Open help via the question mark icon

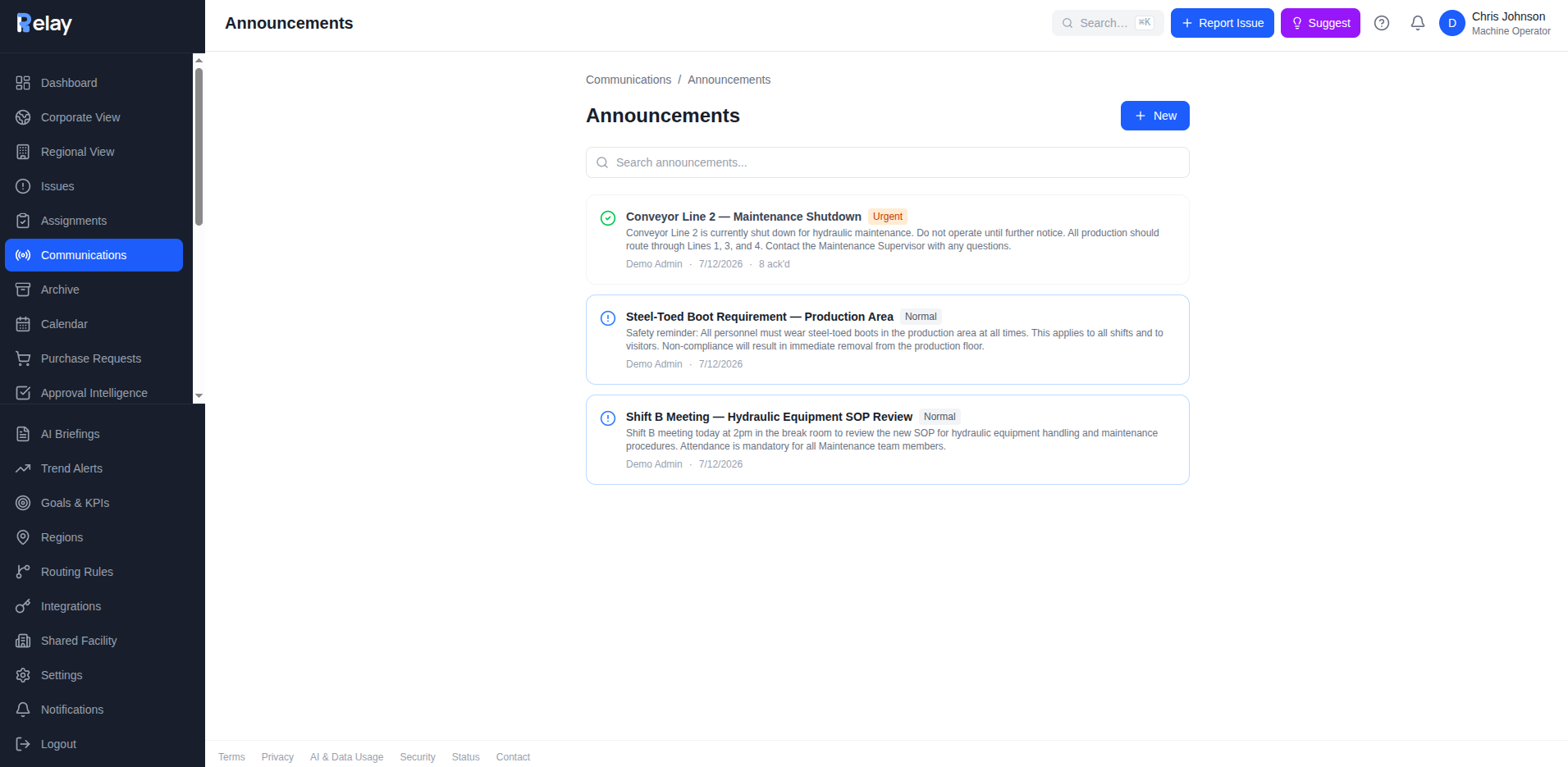1382,23
